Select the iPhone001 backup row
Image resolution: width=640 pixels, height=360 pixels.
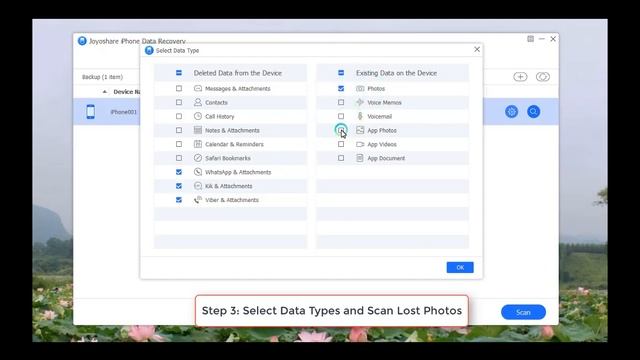click(x=107, y=111)
